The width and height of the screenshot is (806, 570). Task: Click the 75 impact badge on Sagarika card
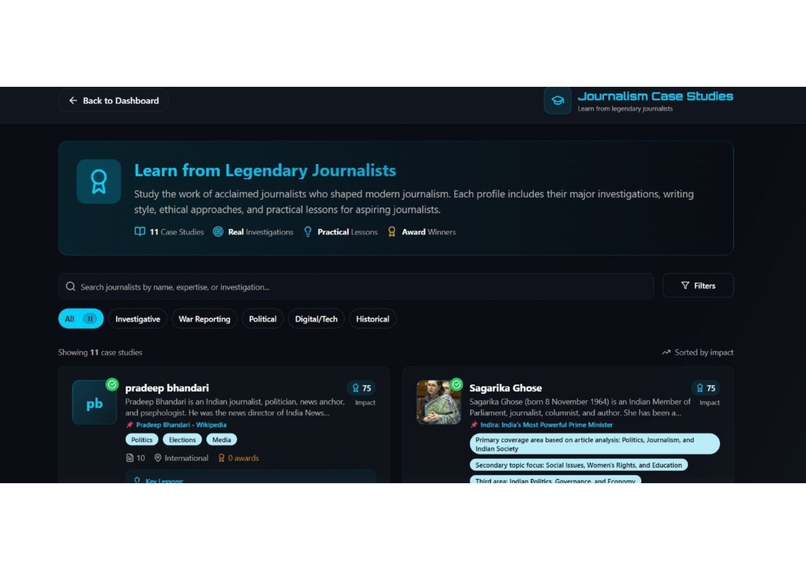[705, 388]
